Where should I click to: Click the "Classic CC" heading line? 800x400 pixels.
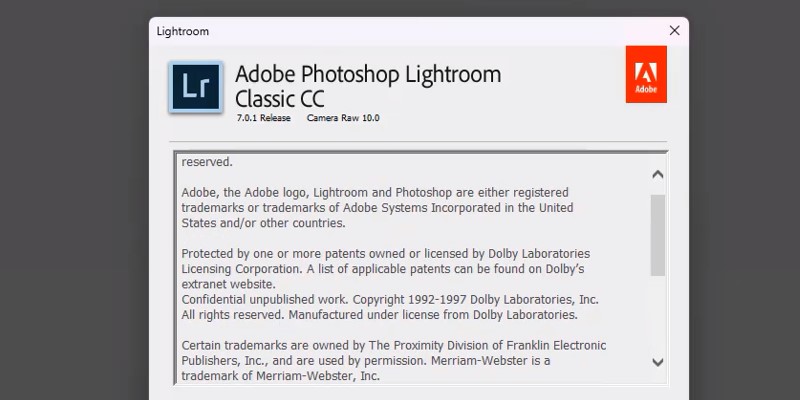(279, 98)
